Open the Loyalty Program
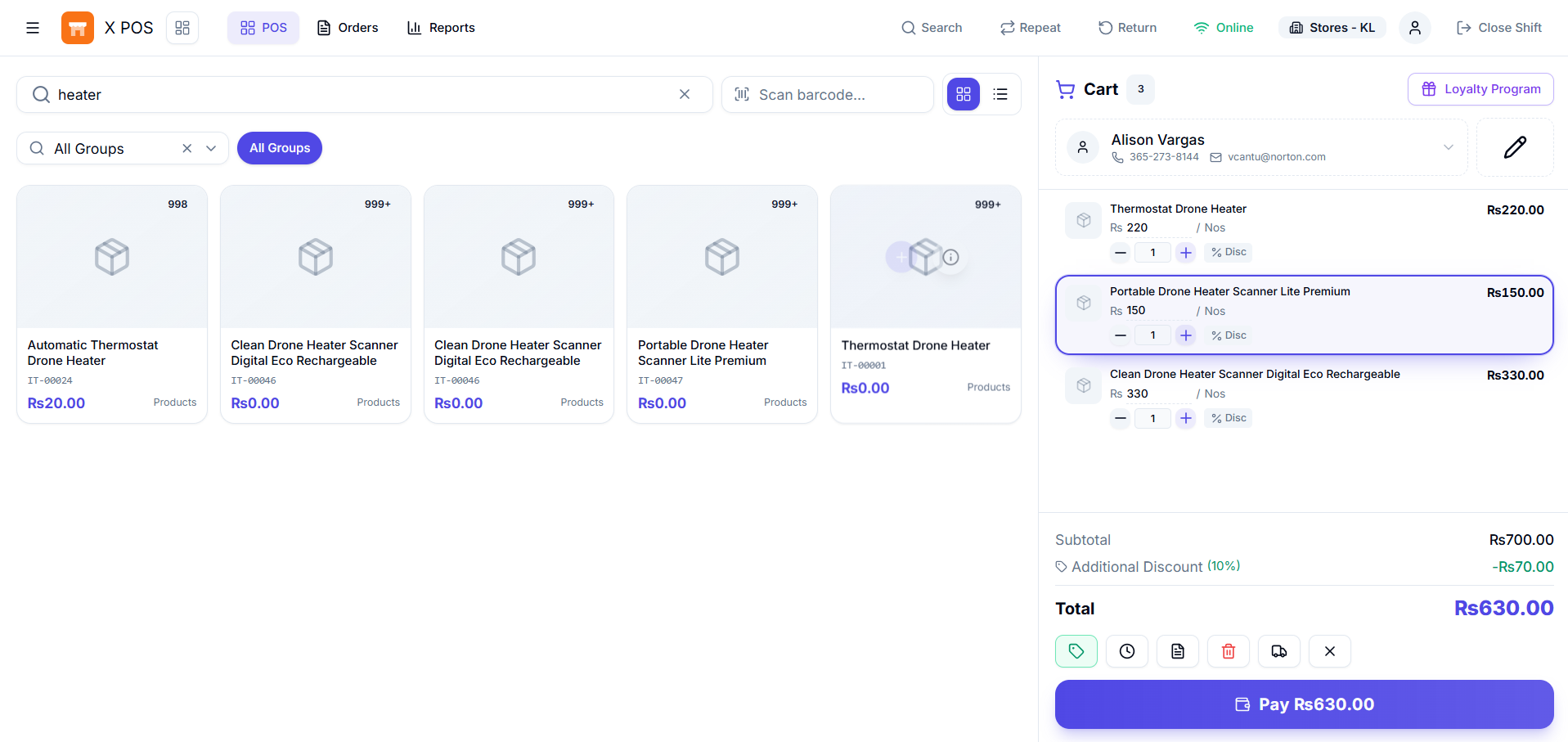The height and width of the screenshot is (742, 1568). (1480, 89)
